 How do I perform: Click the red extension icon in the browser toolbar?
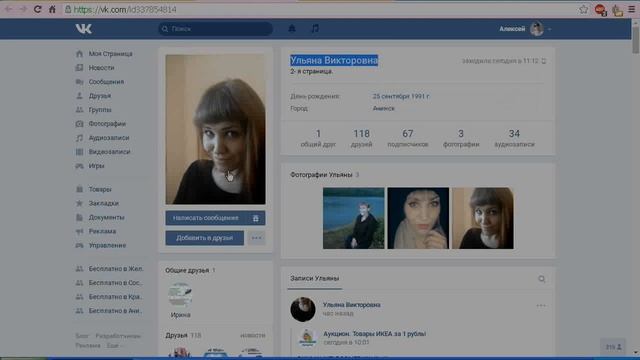[600, 10]
